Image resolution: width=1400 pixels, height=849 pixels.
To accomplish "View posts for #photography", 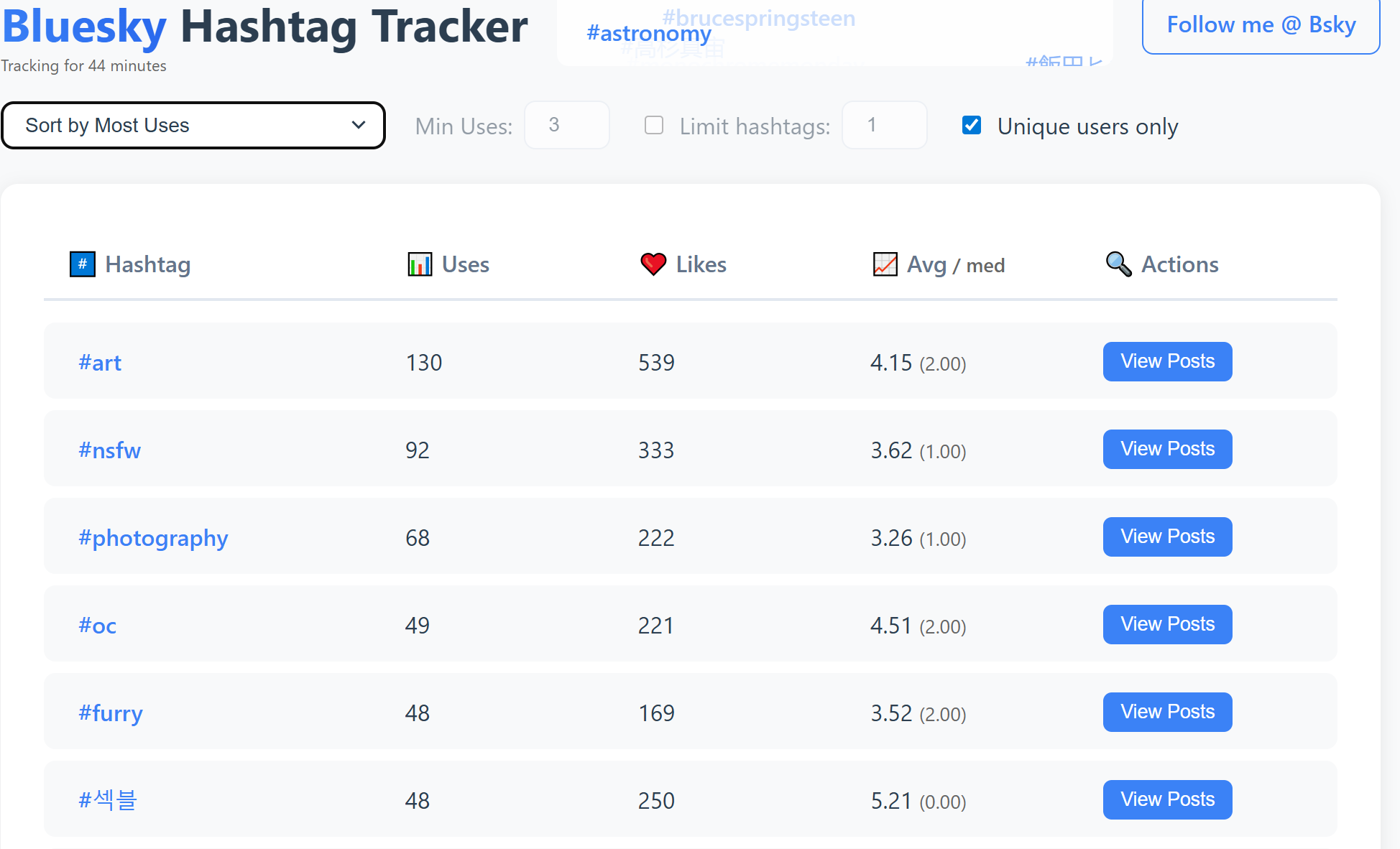I will coord(1168,537).
